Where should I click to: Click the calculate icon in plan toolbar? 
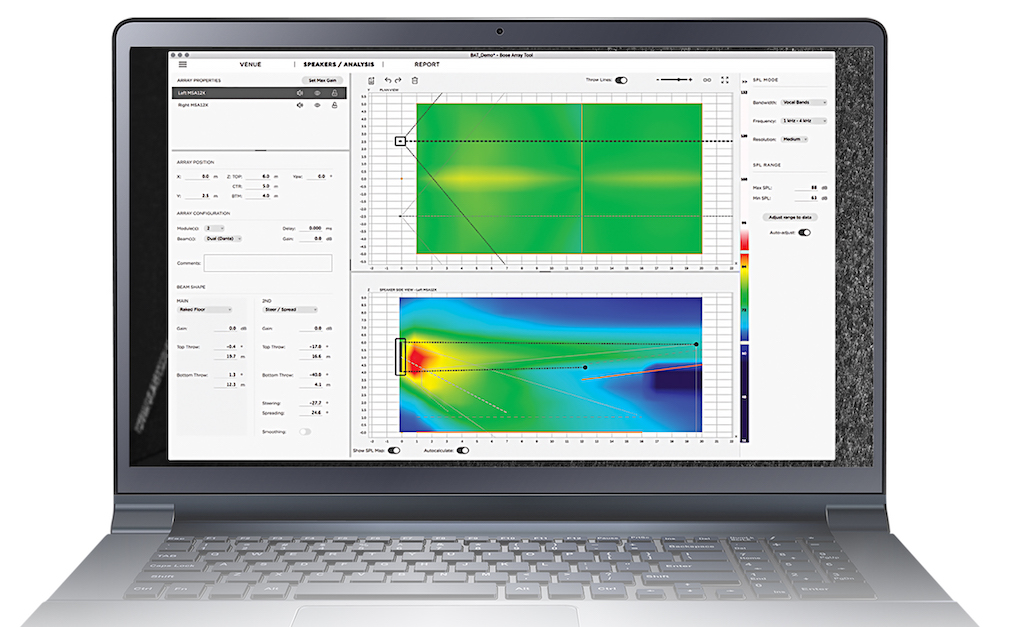click(x=372, y=80)
